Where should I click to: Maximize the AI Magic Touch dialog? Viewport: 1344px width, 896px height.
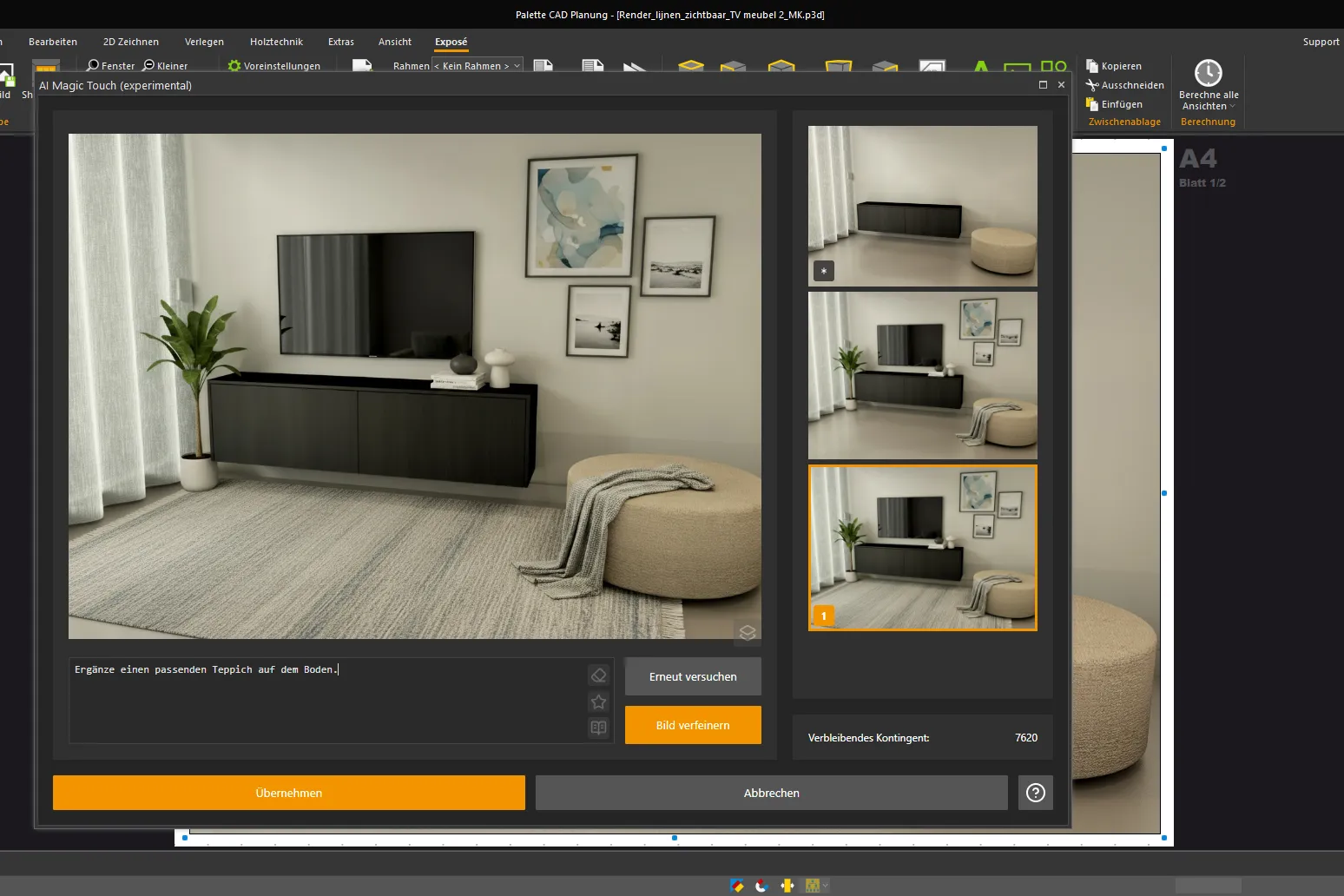1043,85
